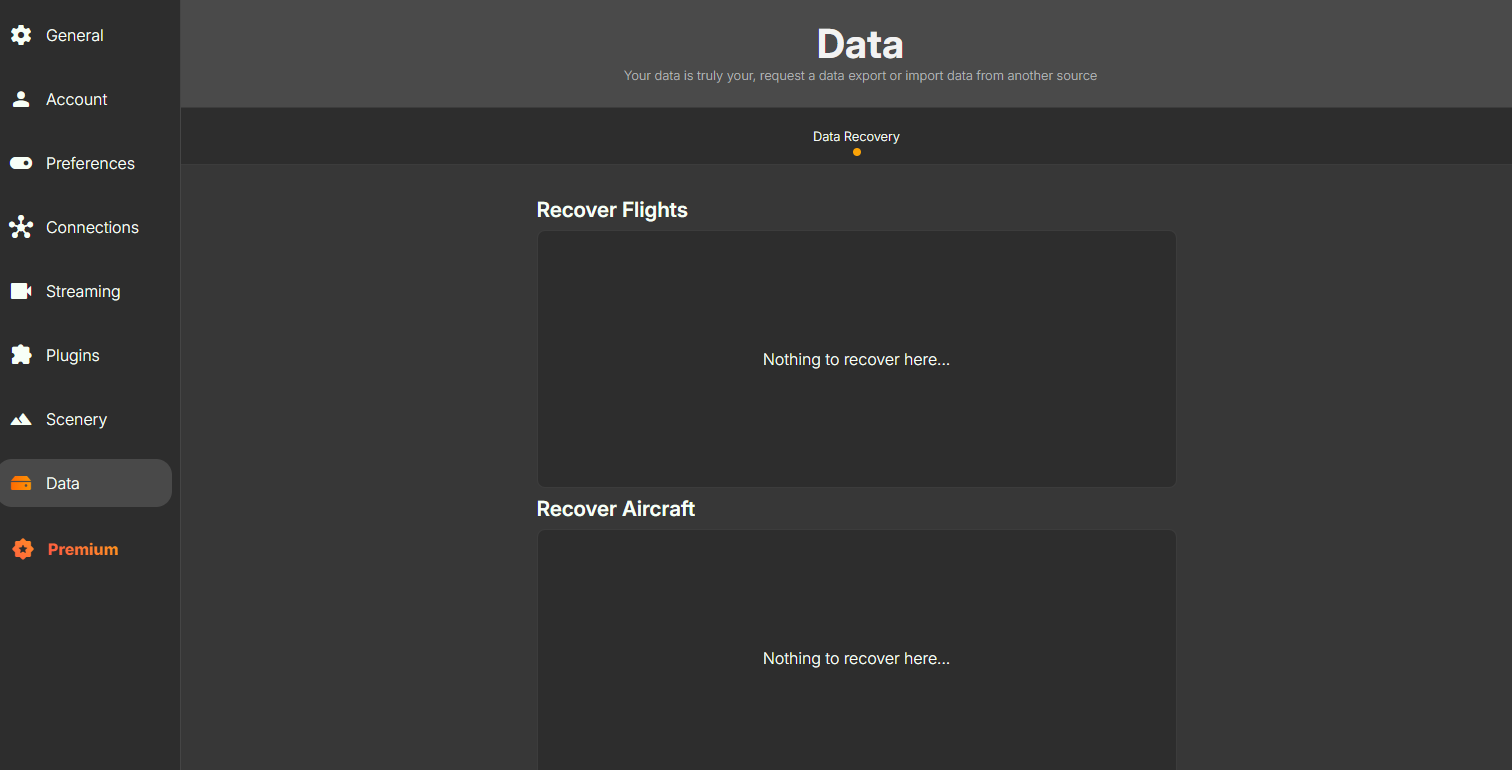The width and height of the screenshot is (1512, 770).
Task: Click the puzzle piece Plugins icon
Action: click(21, 355)
